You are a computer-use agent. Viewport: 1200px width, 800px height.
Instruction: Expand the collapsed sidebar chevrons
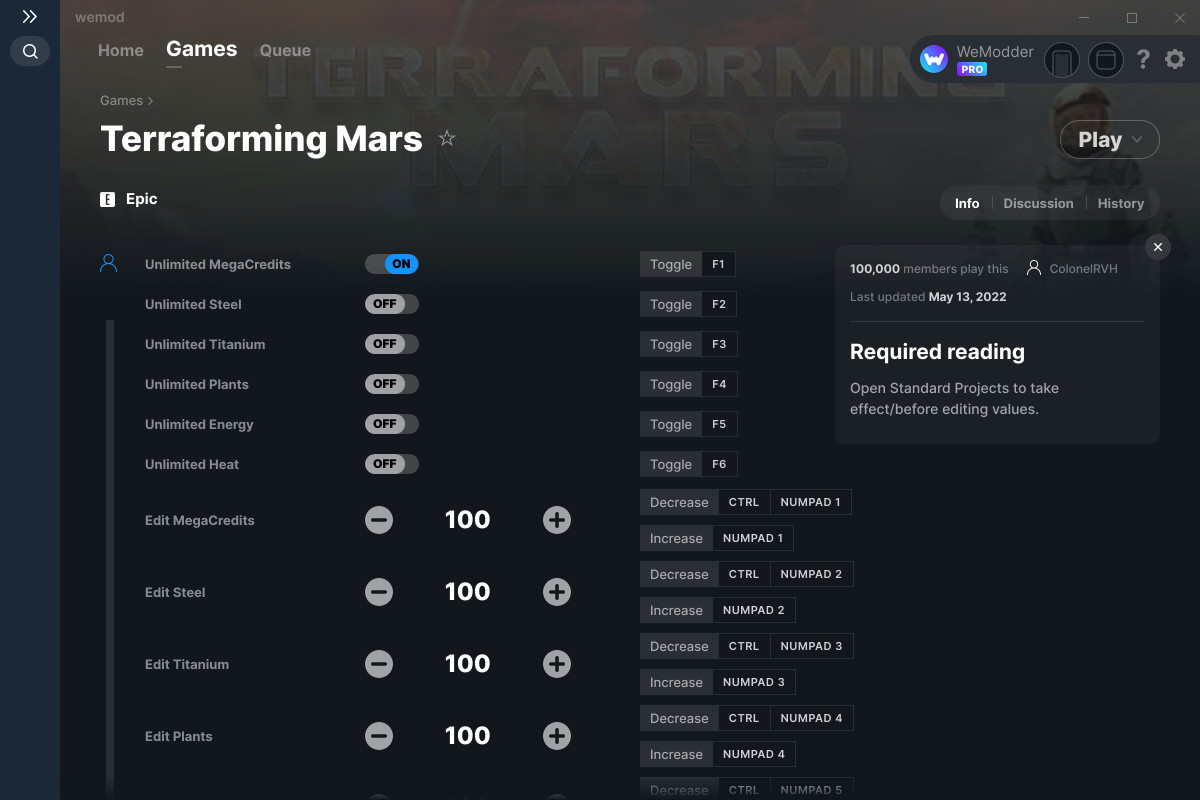coord(30,17)
